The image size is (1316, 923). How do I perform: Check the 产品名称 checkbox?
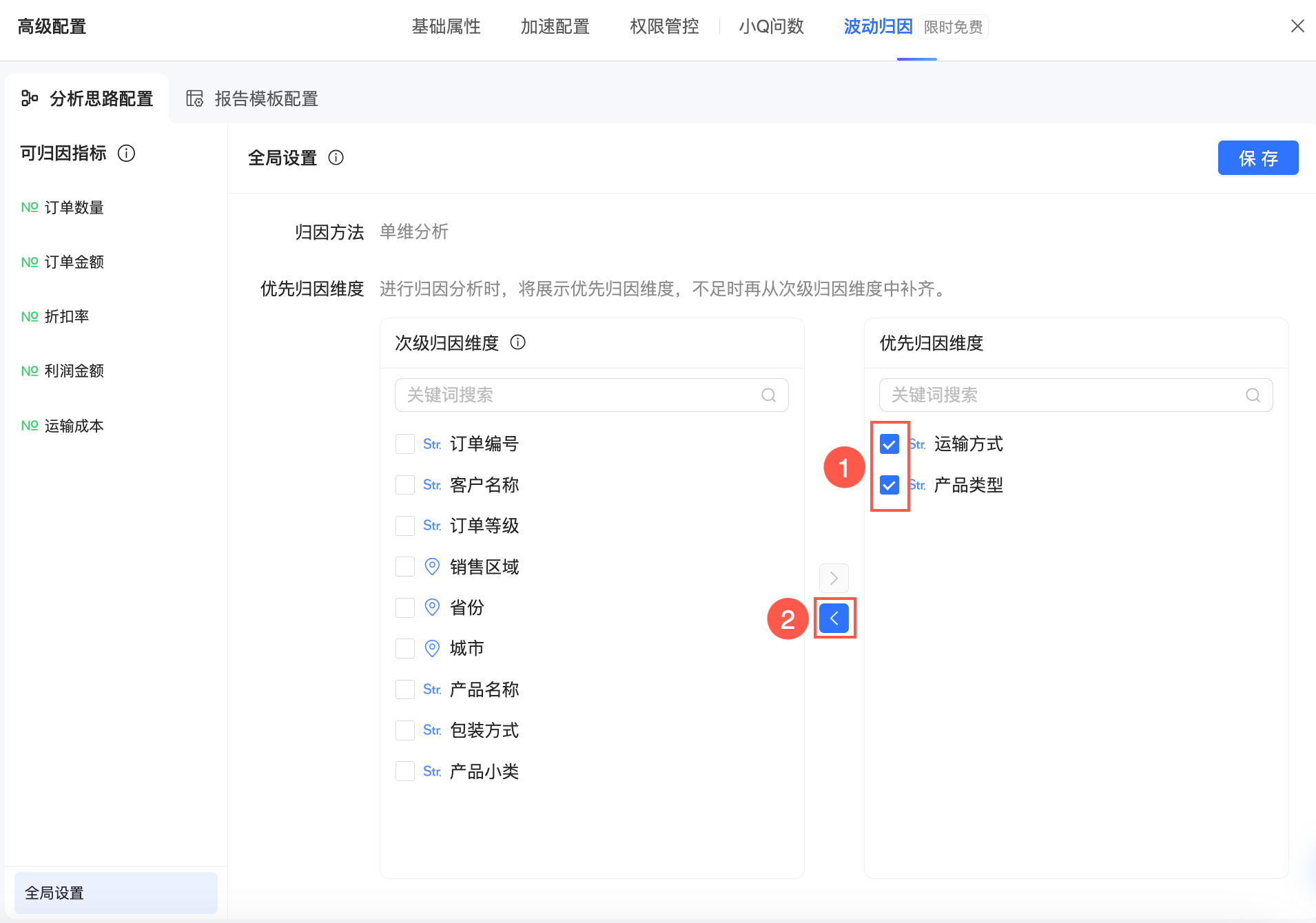click(405, 689)
